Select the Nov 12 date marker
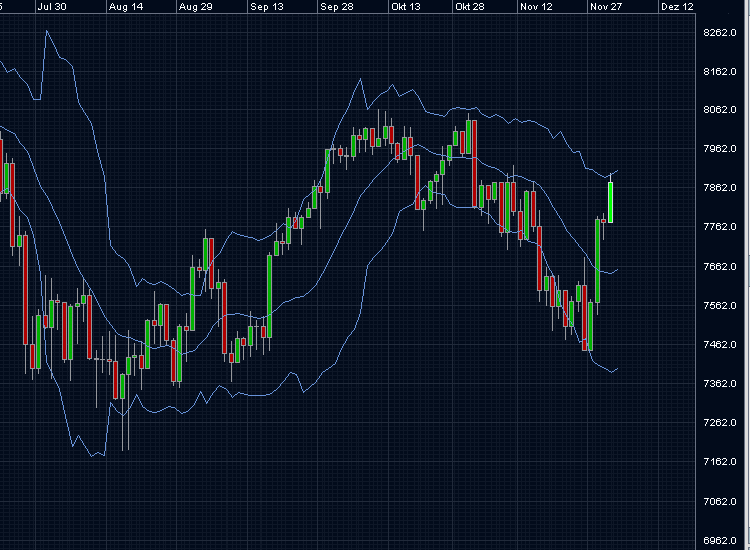The width and height of the screenshot is (750, 550). click(537, 6)
